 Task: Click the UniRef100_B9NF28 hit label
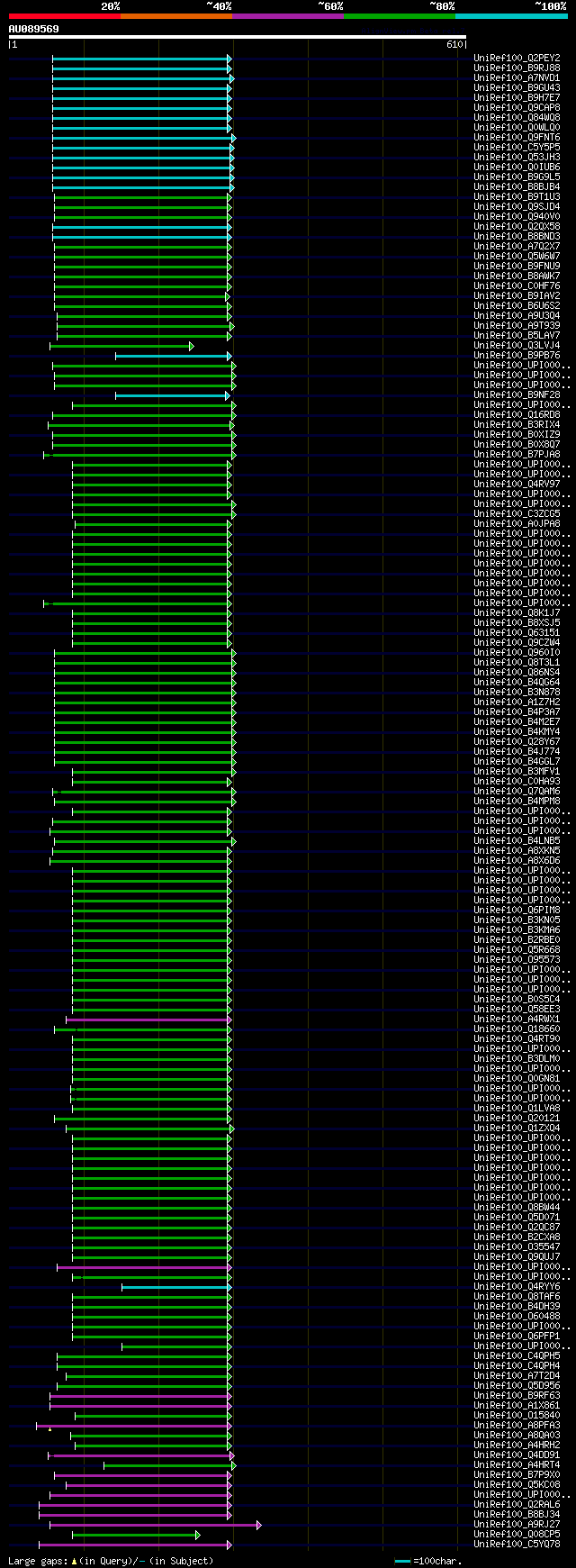tap(517, 395)
